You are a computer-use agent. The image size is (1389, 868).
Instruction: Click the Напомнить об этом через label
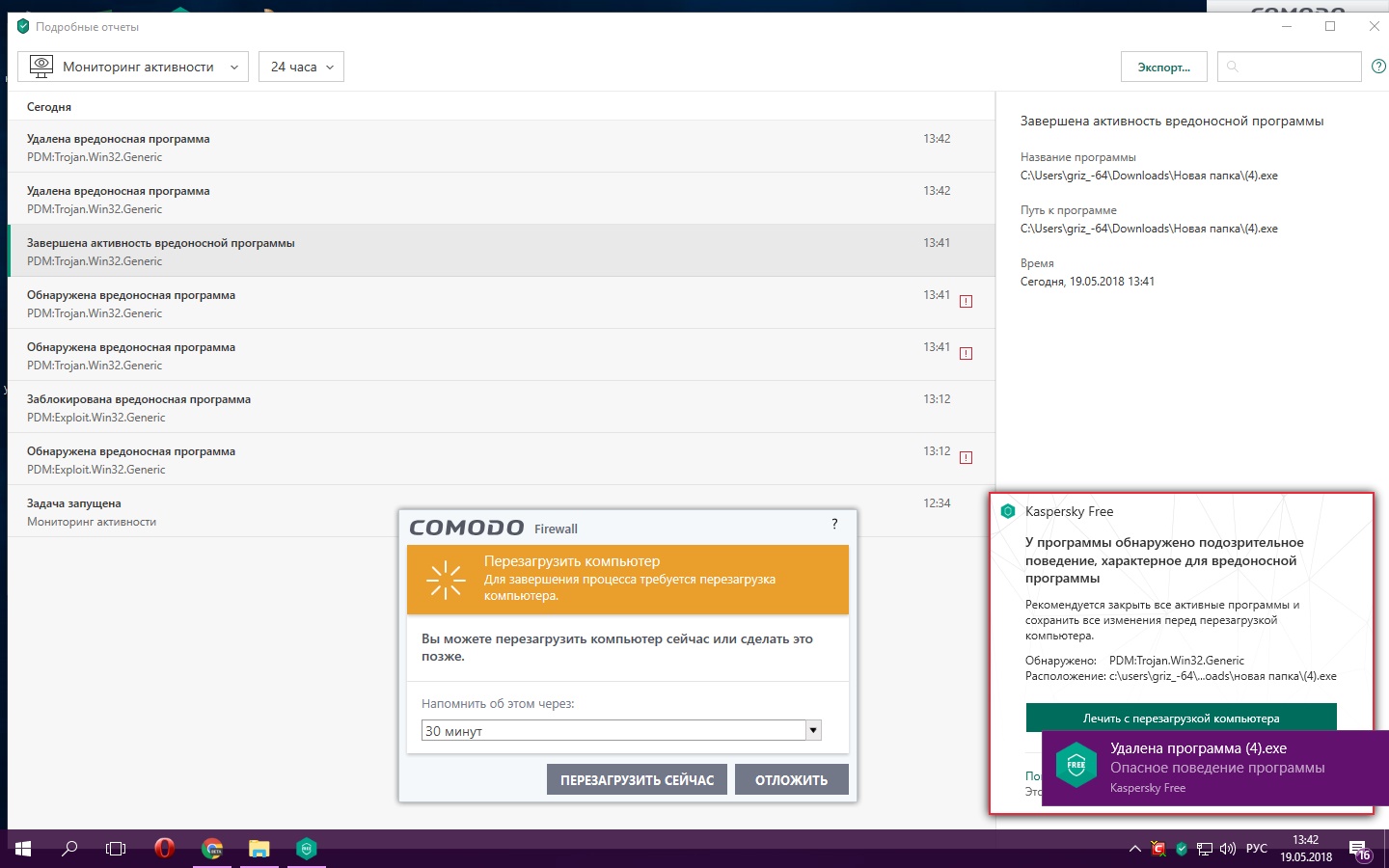498,704
